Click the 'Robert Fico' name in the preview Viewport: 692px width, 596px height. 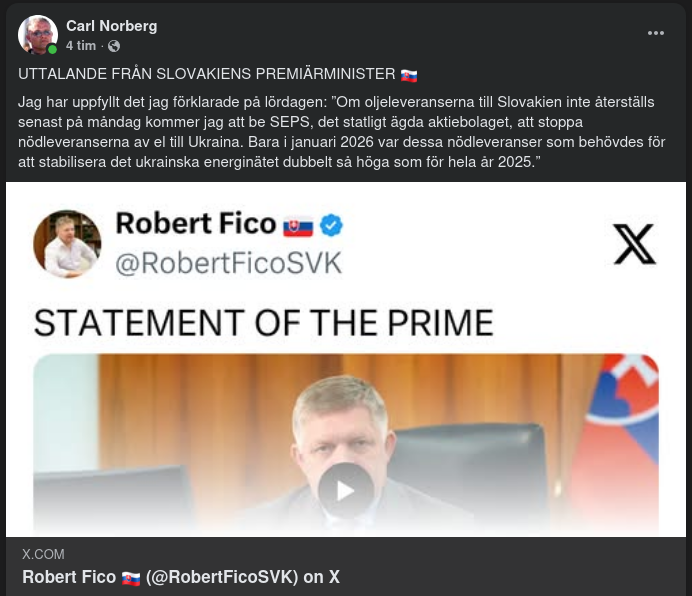(195, 224)
